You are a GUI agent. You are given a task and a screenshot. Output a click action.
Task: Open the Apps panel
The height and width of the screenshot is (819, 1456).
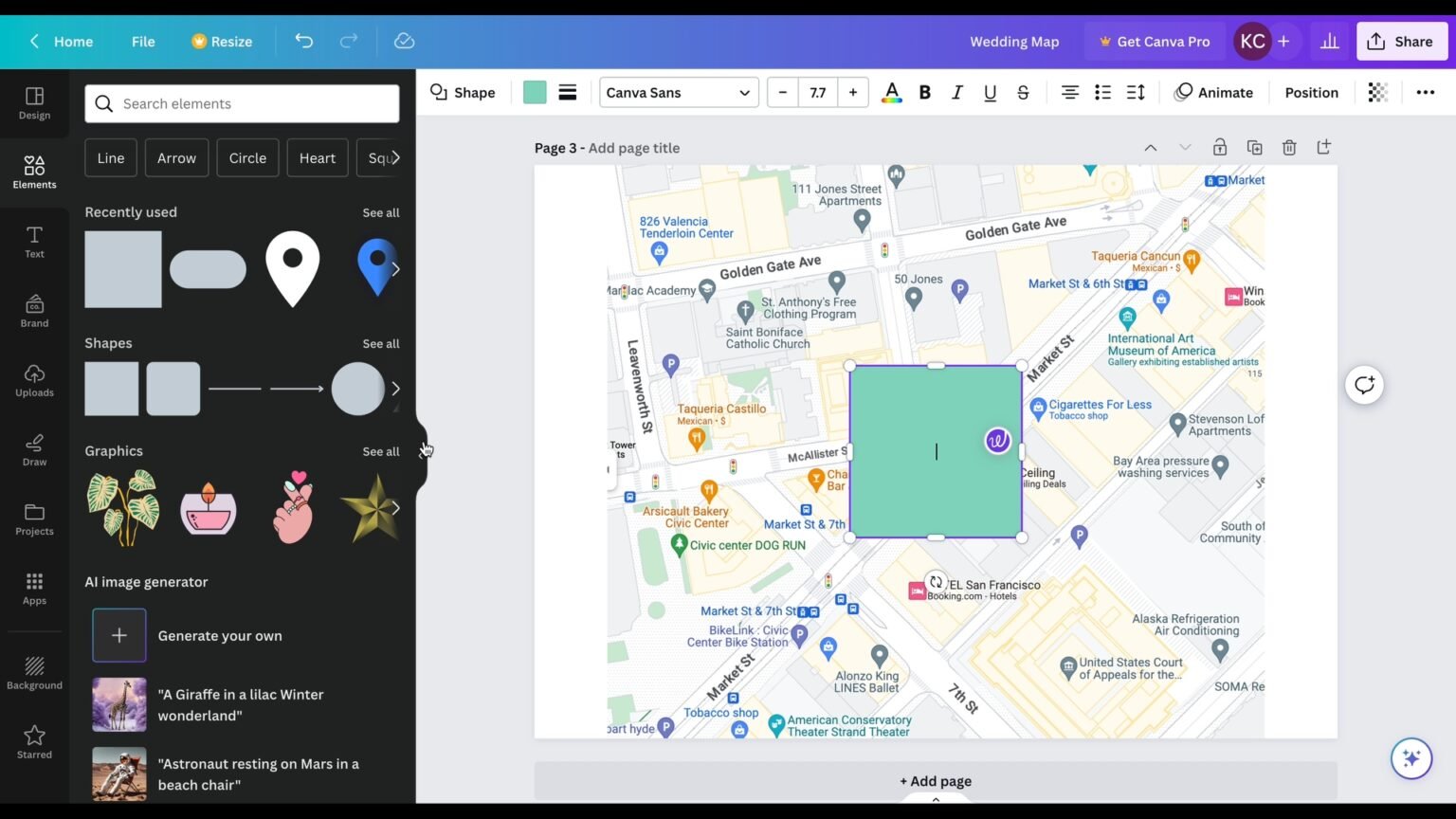pyautogui.click(x=34, y=588)
